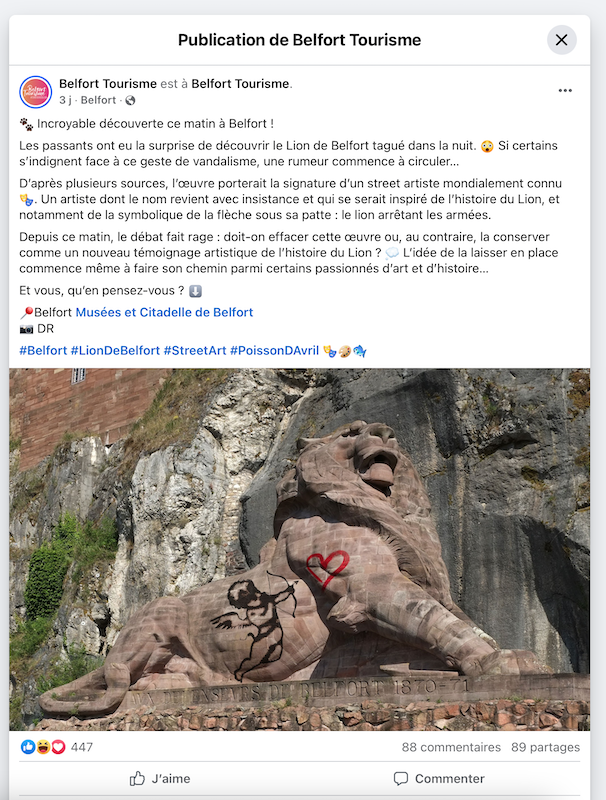Open the Lion de Belfort photo
Viewport: 606px width, 800px height.
299,549
